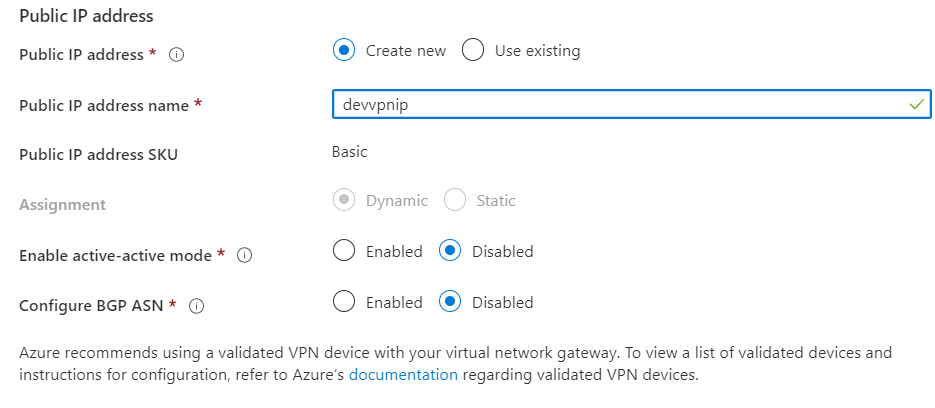Click the info icon beside Public IP address
This screenshot has width=935, height=408.
[x=177, y=55]
